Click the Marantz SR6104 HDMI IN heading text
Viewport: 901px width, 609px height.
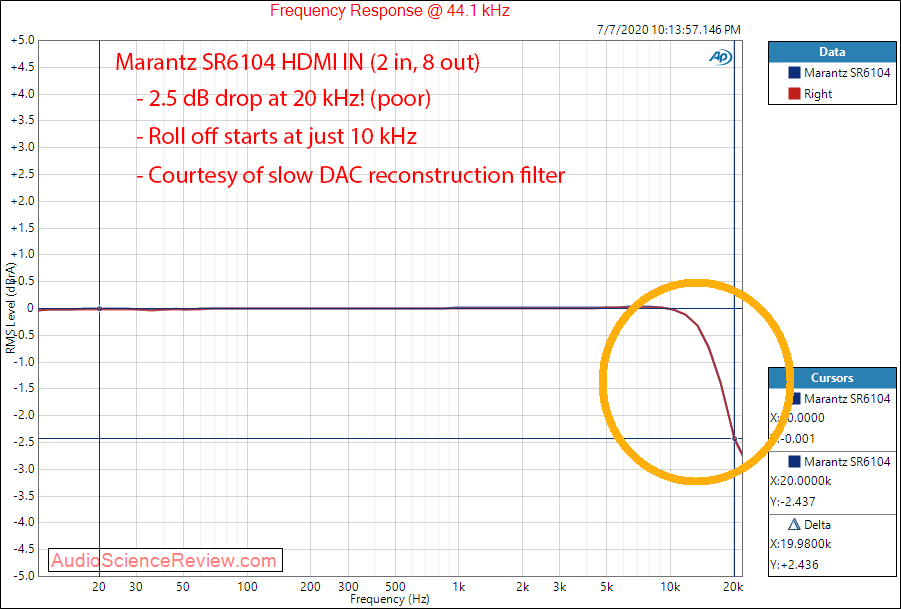(298, 61)
